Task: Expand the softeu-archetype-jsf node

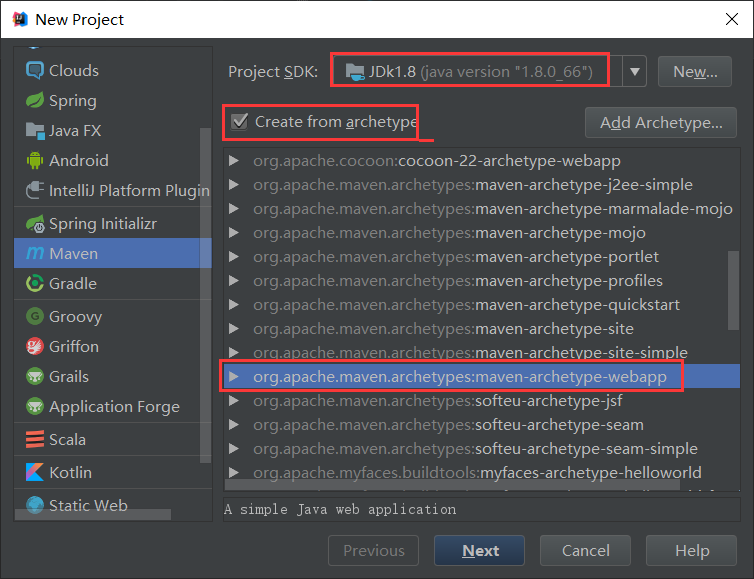Action: point(234,401)
